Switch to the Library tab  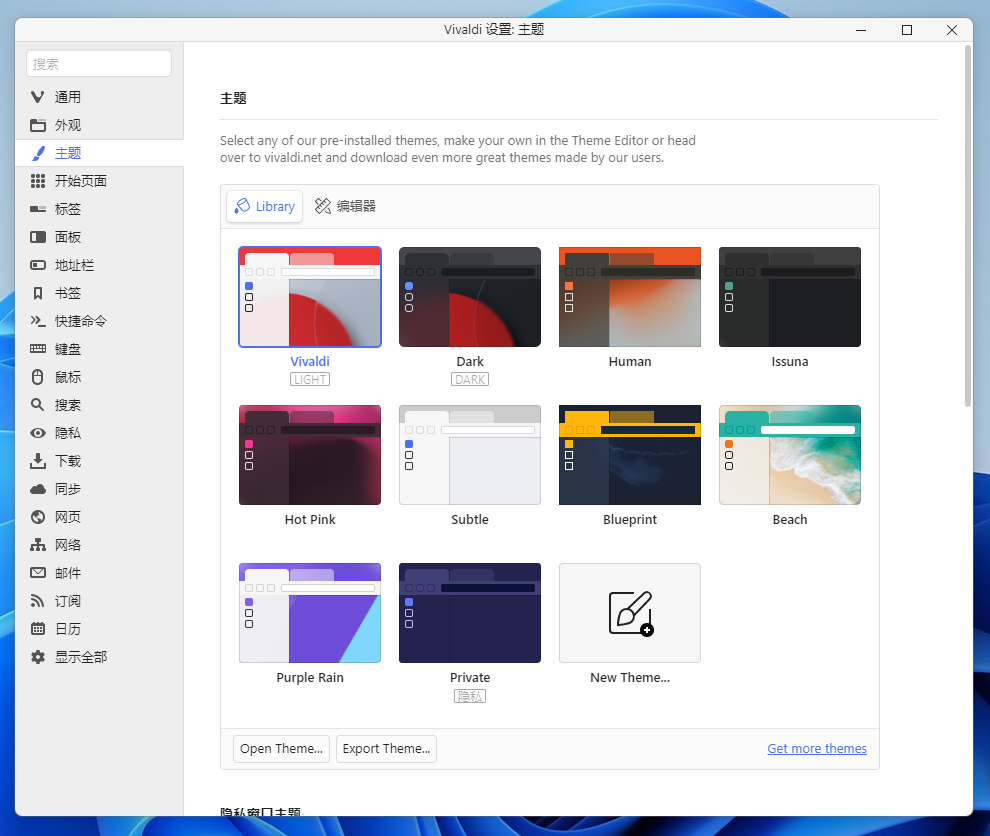pyautogui.click(x=265, y=206)
